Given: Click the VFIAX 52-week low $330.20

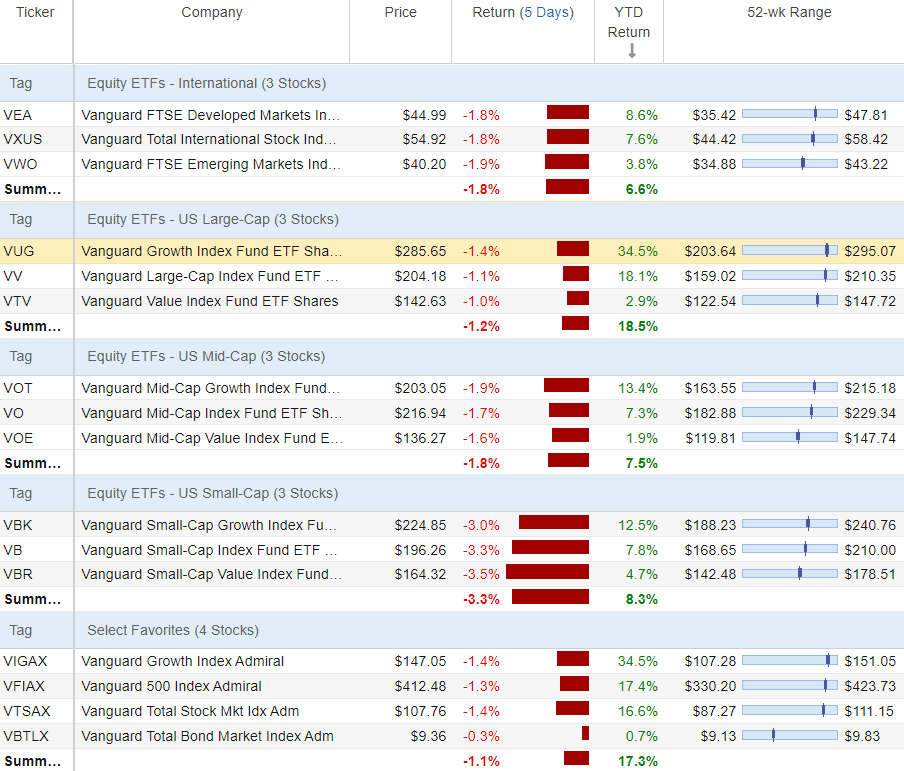Looking at the screenshot, I should click(x=710, y=686).
